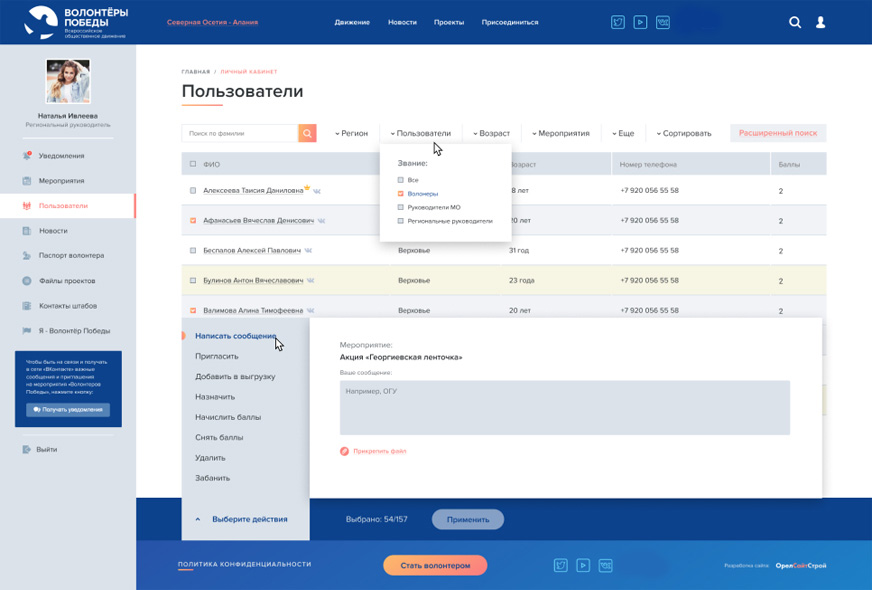Viewport: 872px width, 590px height.
Task: Expand the Регион filter dropdown
Action: pos(351,133)
